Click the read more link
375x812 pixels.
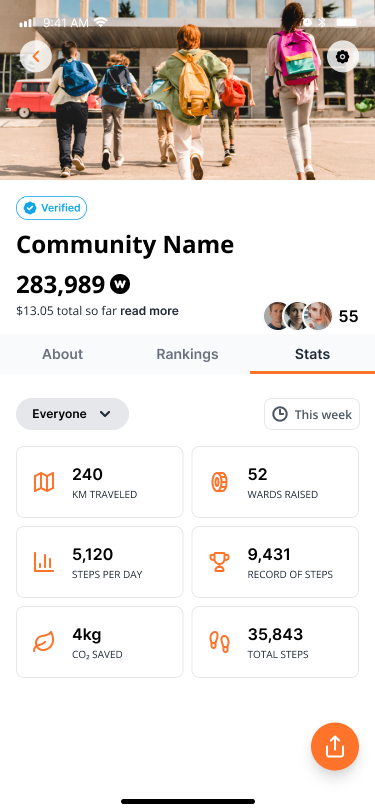point(149,311)
